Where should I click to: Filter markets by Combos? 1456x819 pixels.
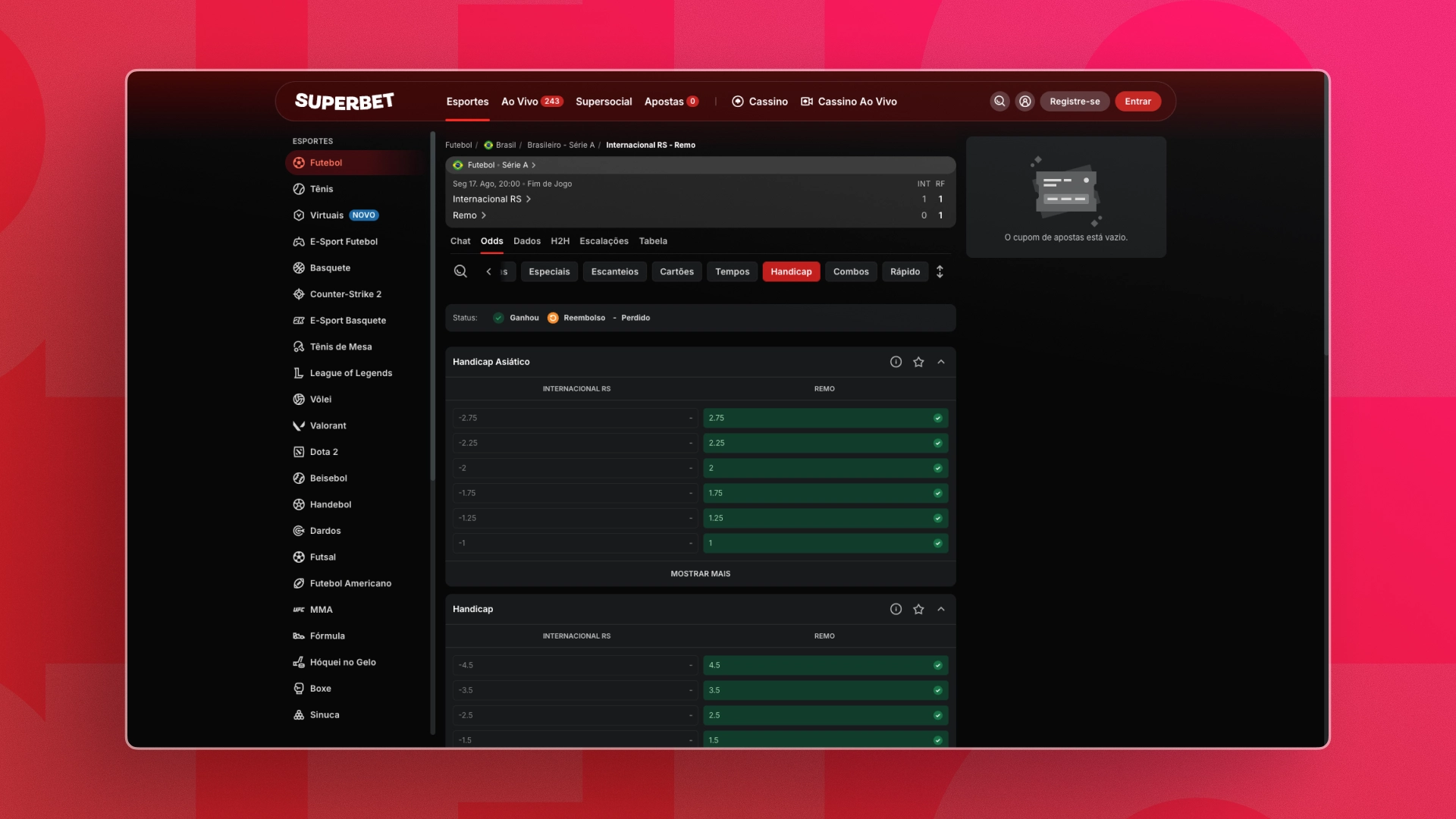(x=851, y=271)
